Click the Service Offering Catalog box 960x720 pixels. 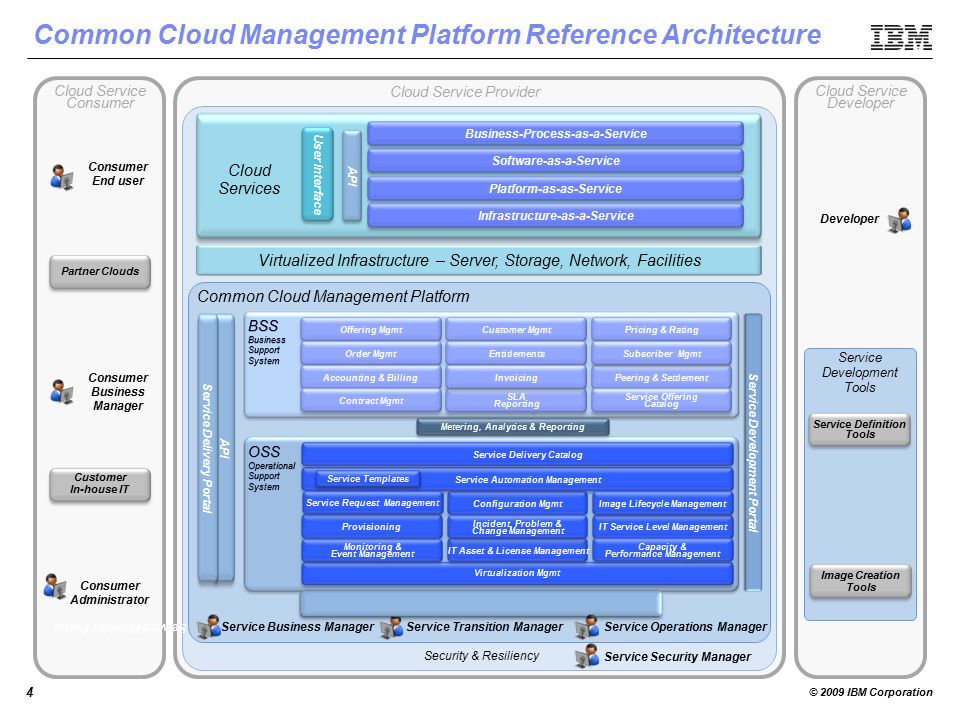(661, 400)
